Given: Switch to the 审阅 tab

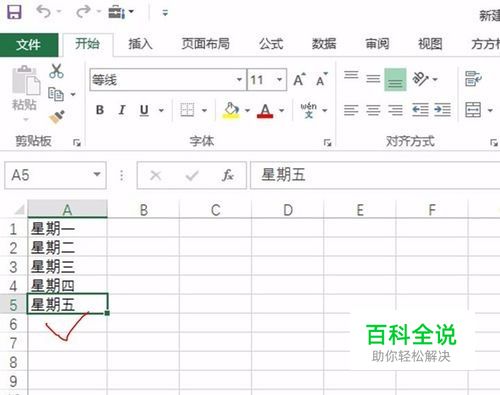Looking at the screenshot, I should tap(377, 44).
